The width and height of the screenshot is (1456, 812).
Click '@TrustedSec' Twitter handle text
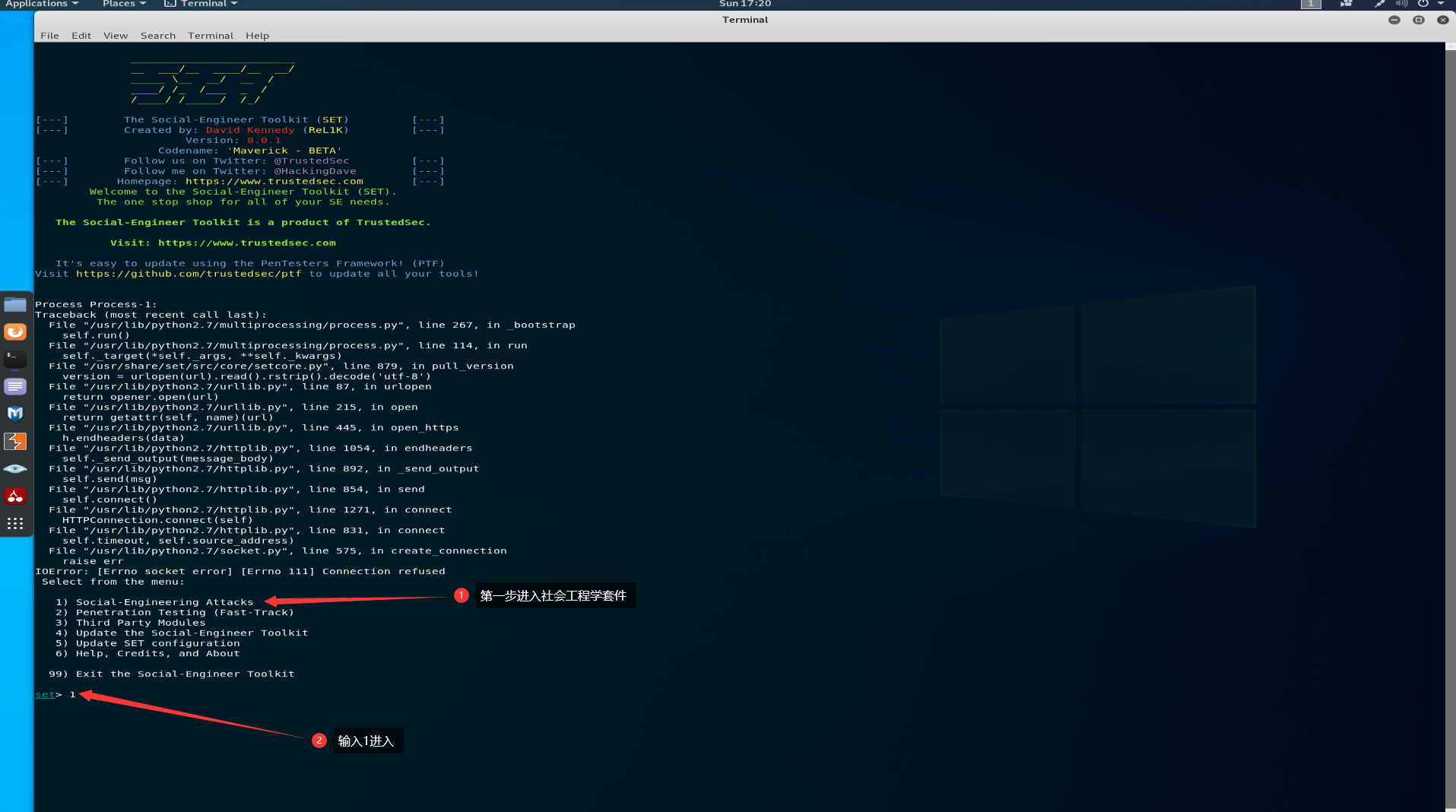point(312,161)
